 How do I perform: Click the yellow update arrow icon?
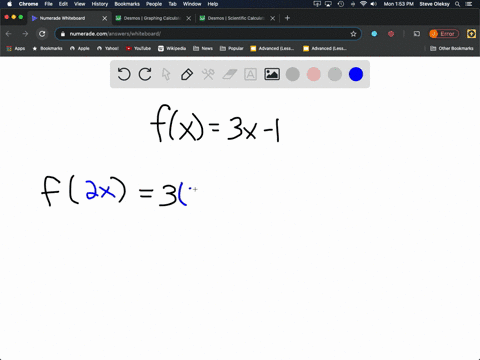[471, 34]
